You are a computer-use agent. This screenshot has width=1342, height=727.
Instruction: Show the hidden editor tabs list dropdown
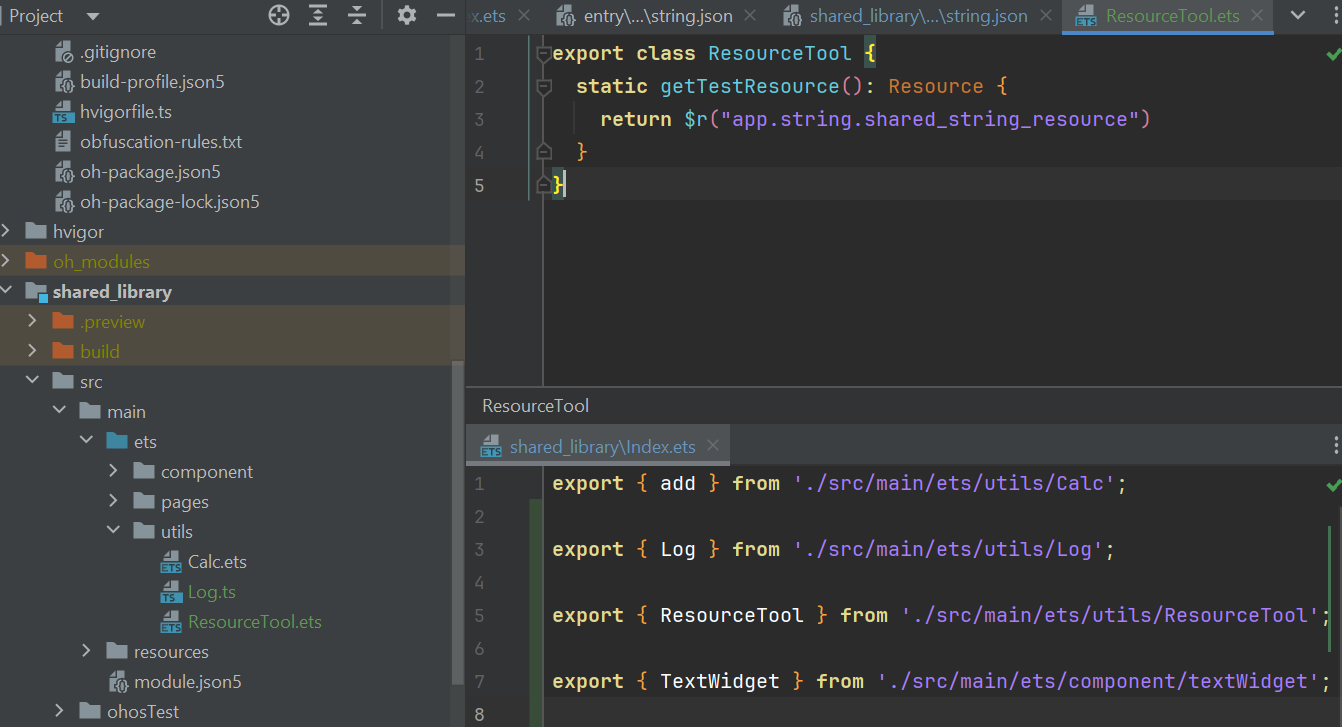pos(1298,16)
